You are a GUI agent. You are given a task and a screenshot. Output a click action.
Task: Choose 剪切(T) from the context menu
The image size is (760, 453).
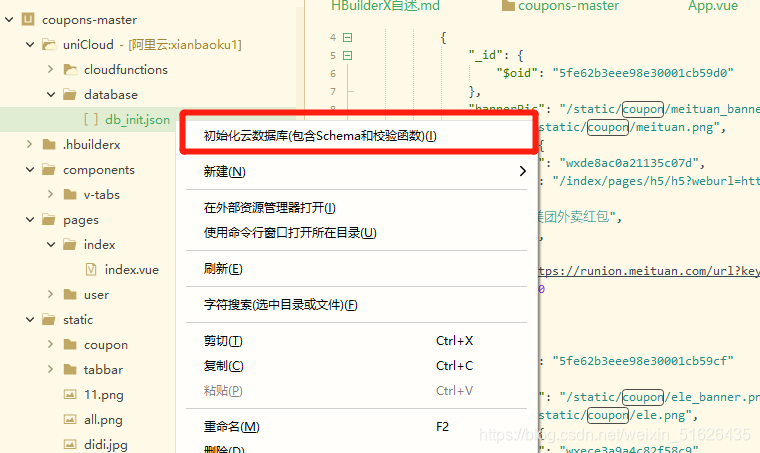click(357, 341)
